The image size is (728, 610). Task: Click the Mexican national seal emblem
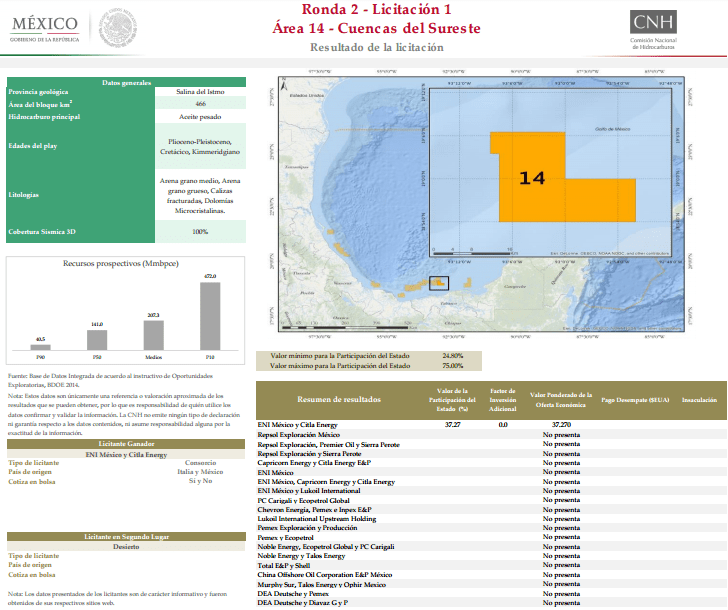point(118,28)
